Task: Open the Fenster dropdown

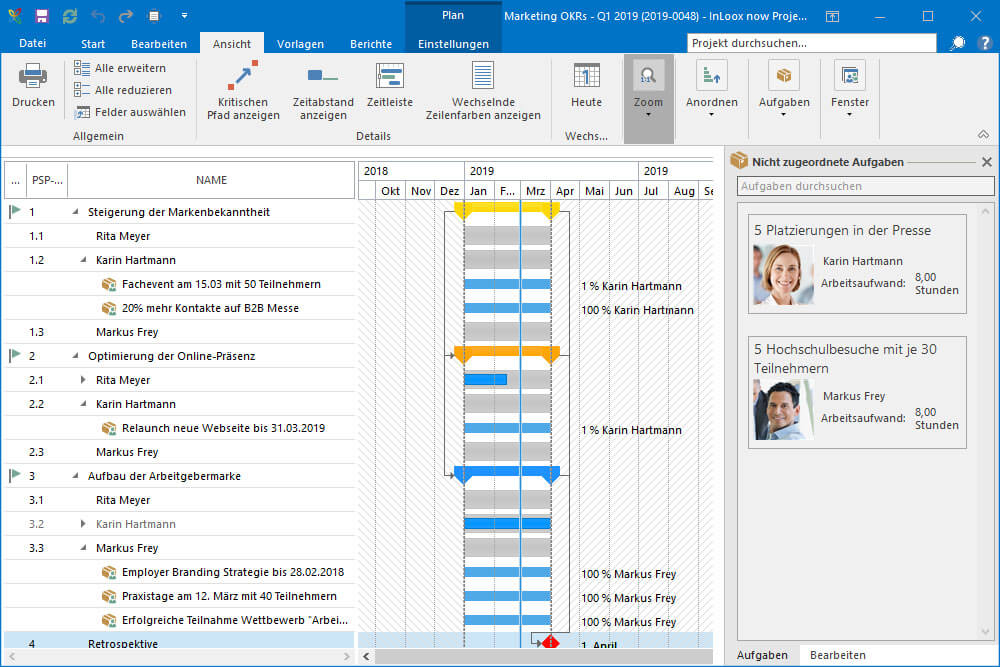Action: [849, 89]
